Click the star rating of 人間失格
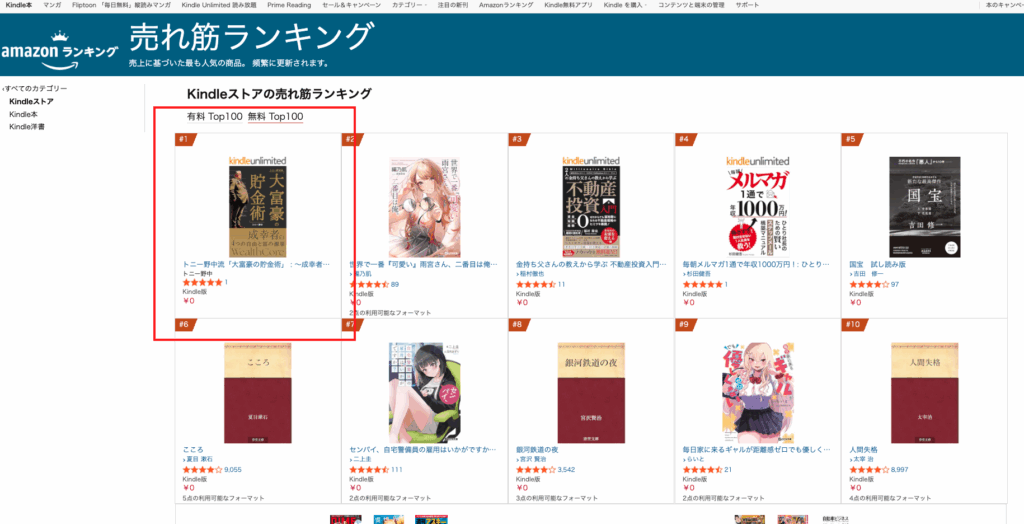The height and width of the screenshot is (524, 1024). tap(869, 470)
